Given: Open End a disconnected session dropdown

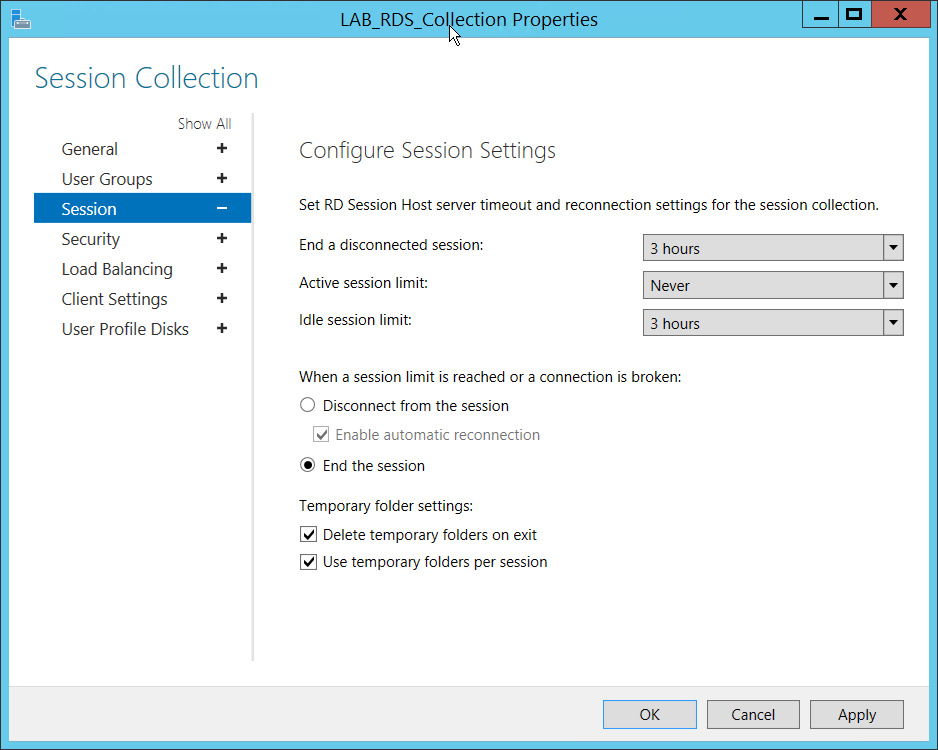Looking at the screenshot, I should tap(893, 248).
